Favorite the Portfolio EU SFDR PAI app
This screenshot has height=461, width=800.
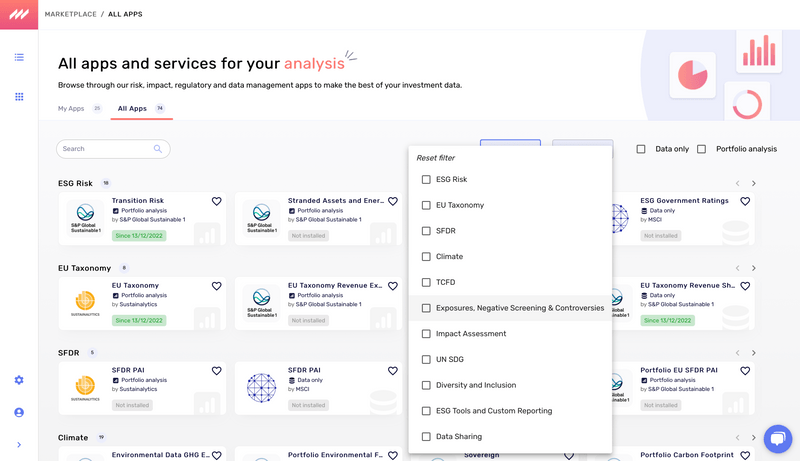coord(745,371)
